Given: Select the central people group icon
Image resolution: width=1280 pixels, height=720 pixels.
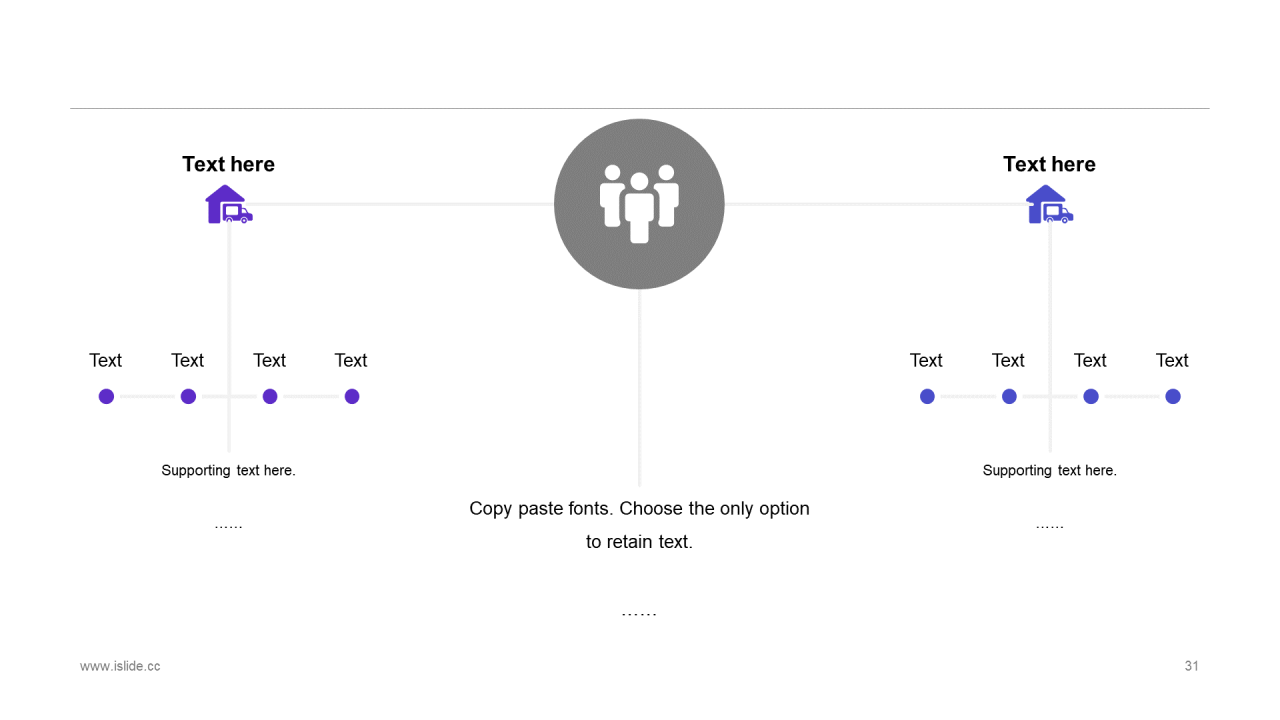Looking at the screenshot, I should [x=639, y=204].
